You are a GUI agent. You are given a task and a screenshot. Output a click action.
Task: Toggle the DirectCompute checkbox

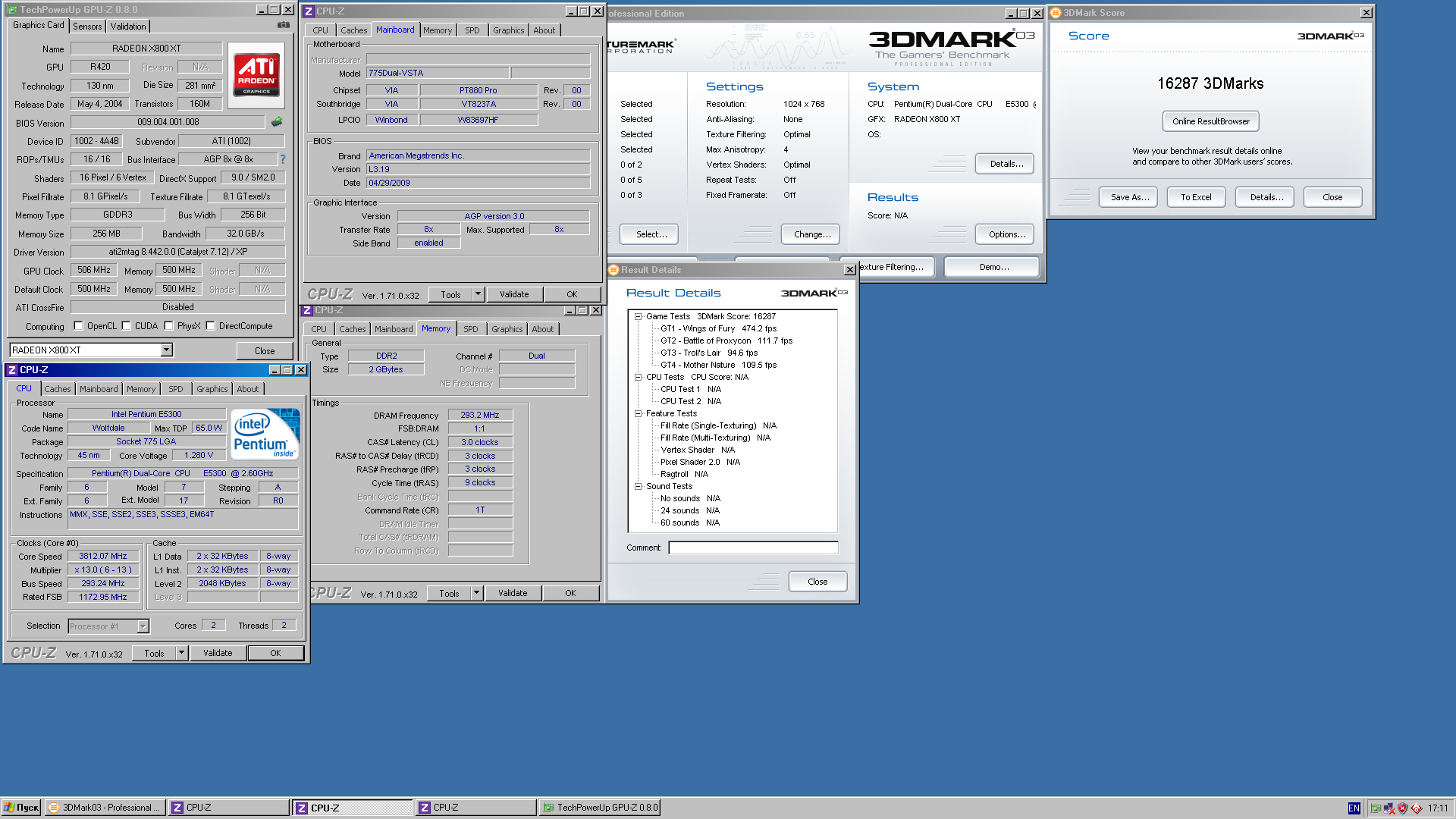(x=210, y=326)
